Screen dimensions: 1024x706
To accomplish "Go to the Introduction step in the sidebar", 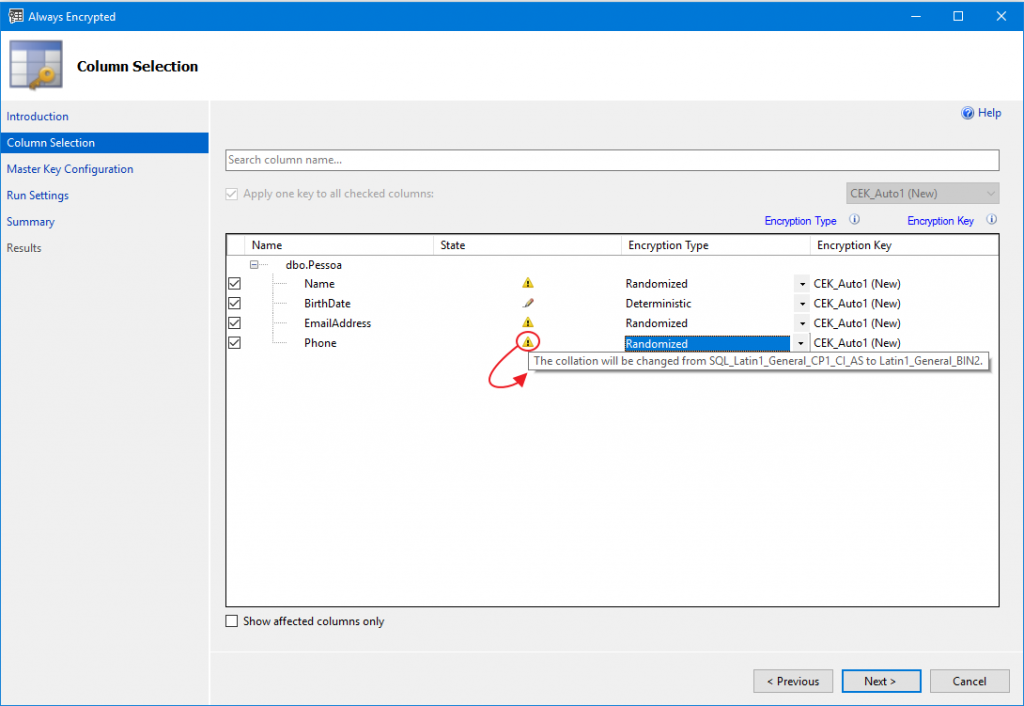I will pyautogui.click(x=37, y=116).
